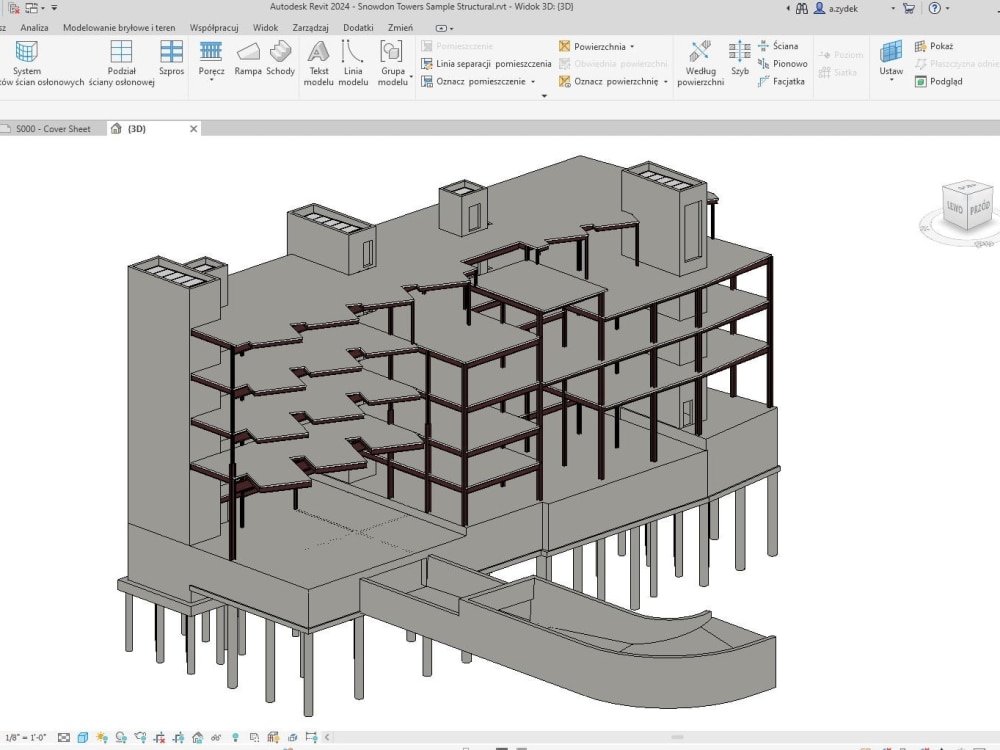
Task: Open the Dodatki ribbon tab
Action: [358, 28]
